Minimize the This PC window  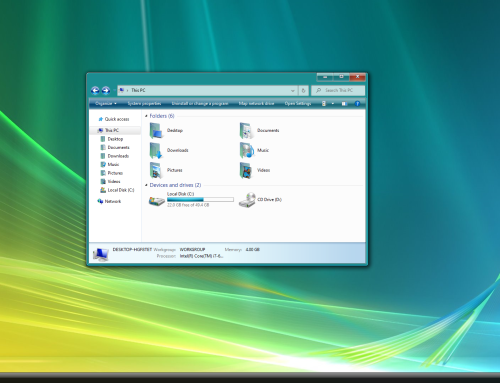pyautogui.click(x=325, y=77)
